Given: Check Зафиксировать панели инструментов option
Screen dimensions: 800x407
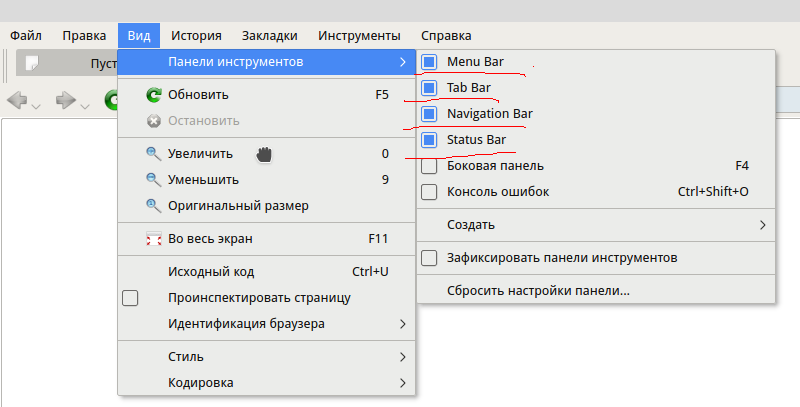Looking at the screenshot, I should tap(429, 258).
